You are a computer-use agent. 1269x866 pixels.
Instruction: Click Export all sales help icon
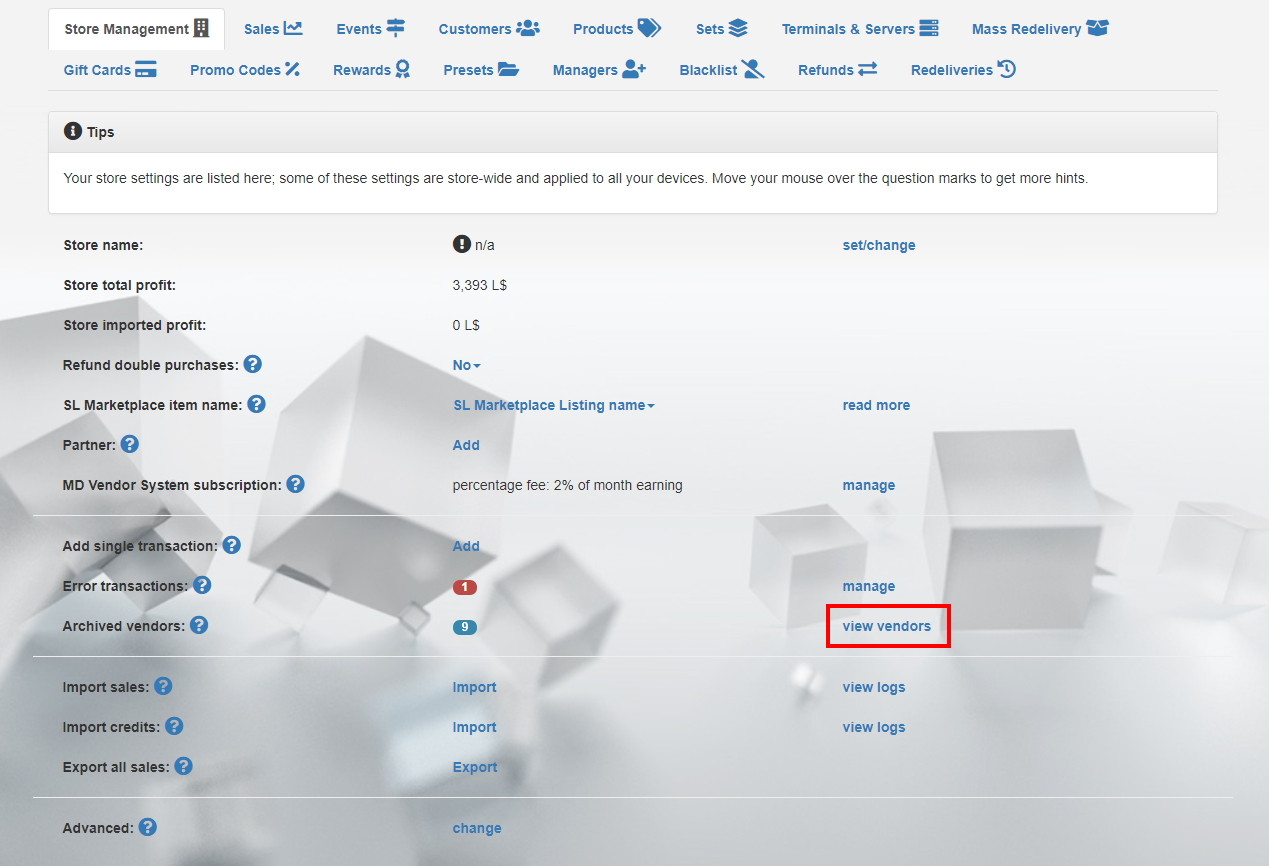click(184, 766)
